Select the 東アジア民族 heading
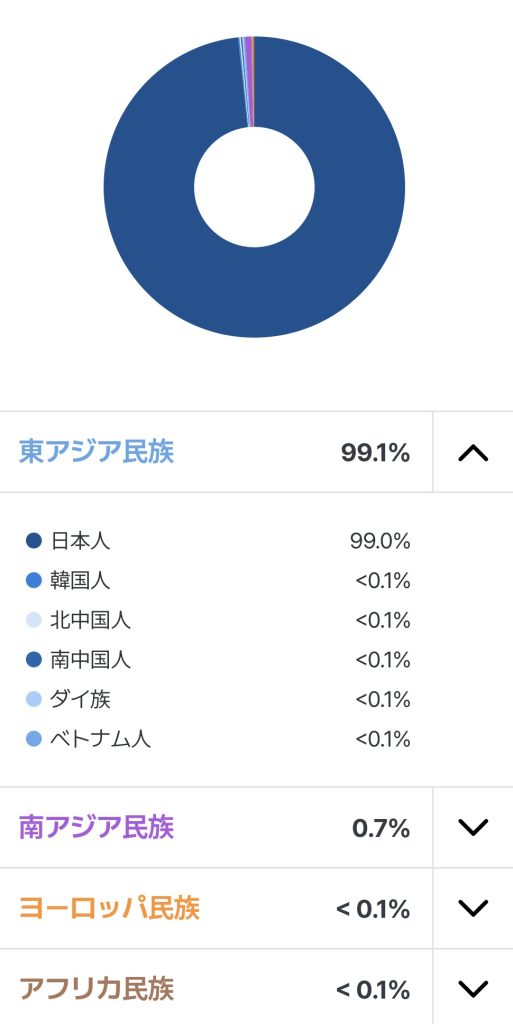 pos(97,452)
